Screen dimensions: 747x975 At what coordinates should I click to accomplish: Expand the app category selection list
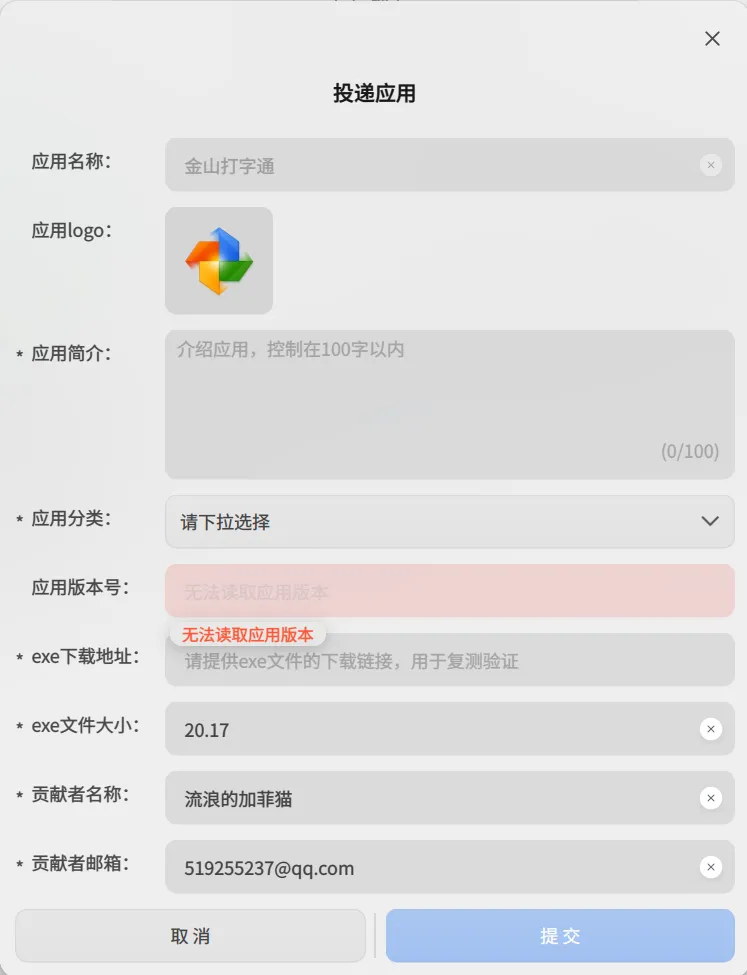click(x=449, y=521)
